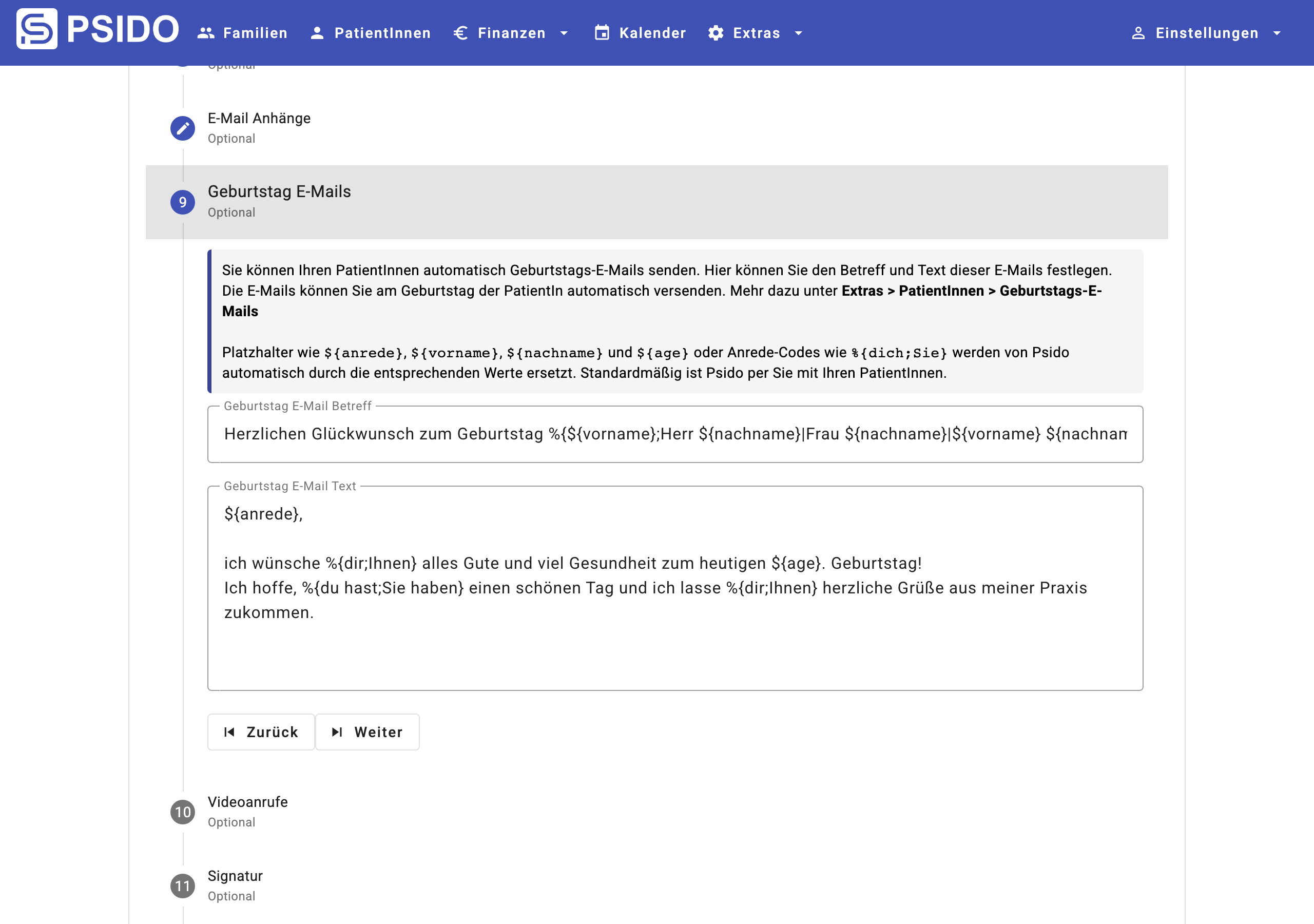Viewport: 1314px width, 924px height.
Task: Click the gear icon for Extras
Action: point(715,33)
